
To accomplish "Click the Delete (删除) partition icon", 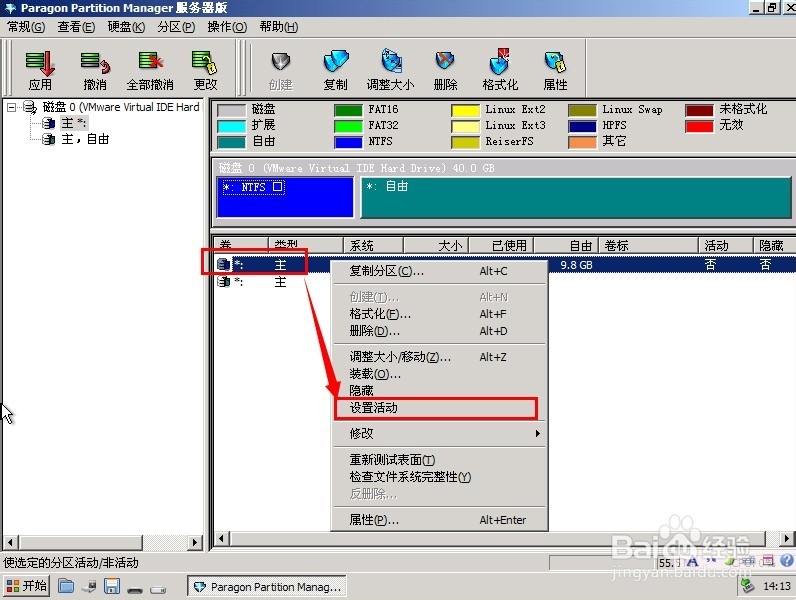I will [445, 70].
